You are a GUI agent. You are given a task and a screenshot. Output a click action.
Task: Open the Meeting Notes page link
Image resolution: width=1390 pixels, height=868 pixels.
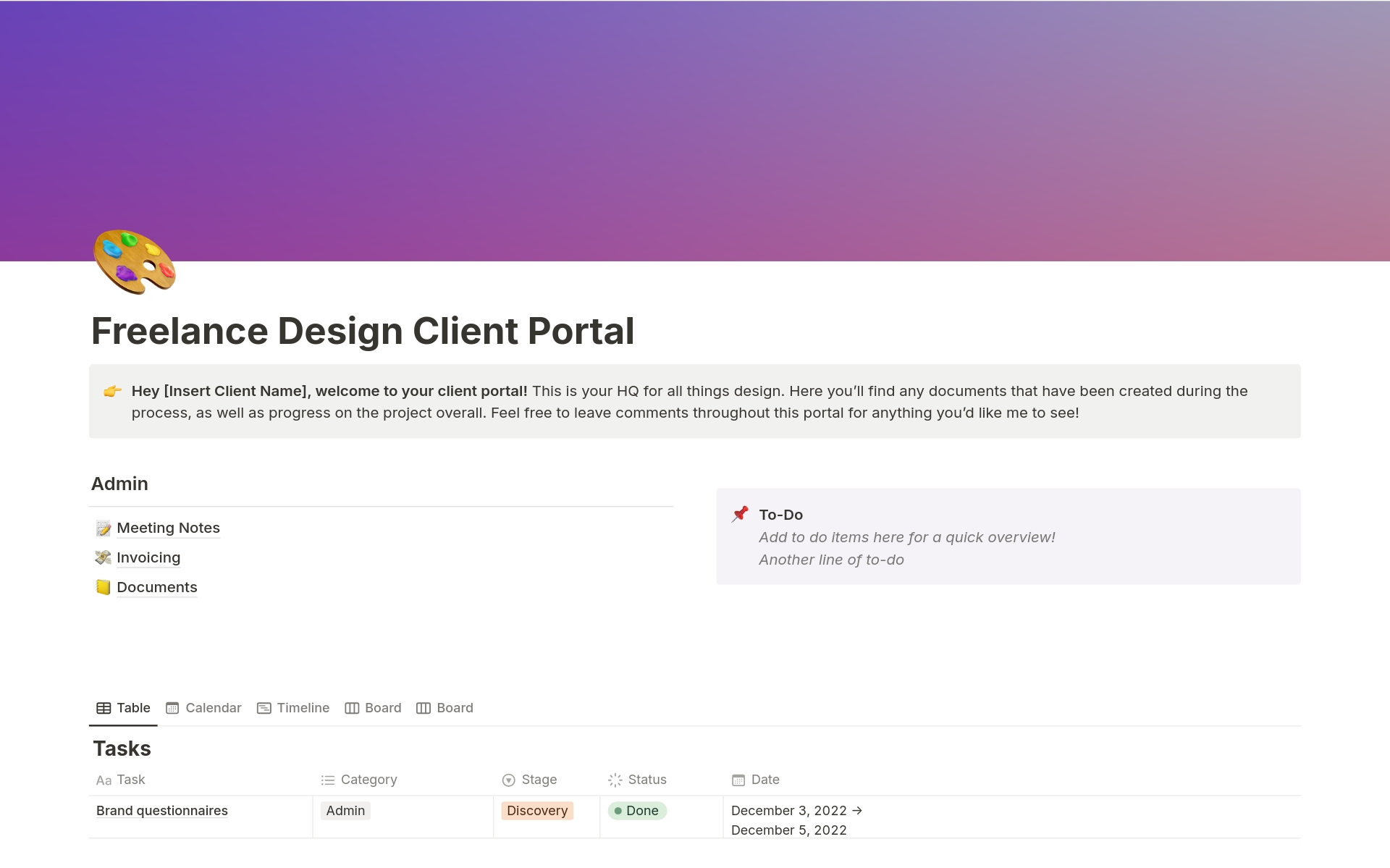(168, 528)
